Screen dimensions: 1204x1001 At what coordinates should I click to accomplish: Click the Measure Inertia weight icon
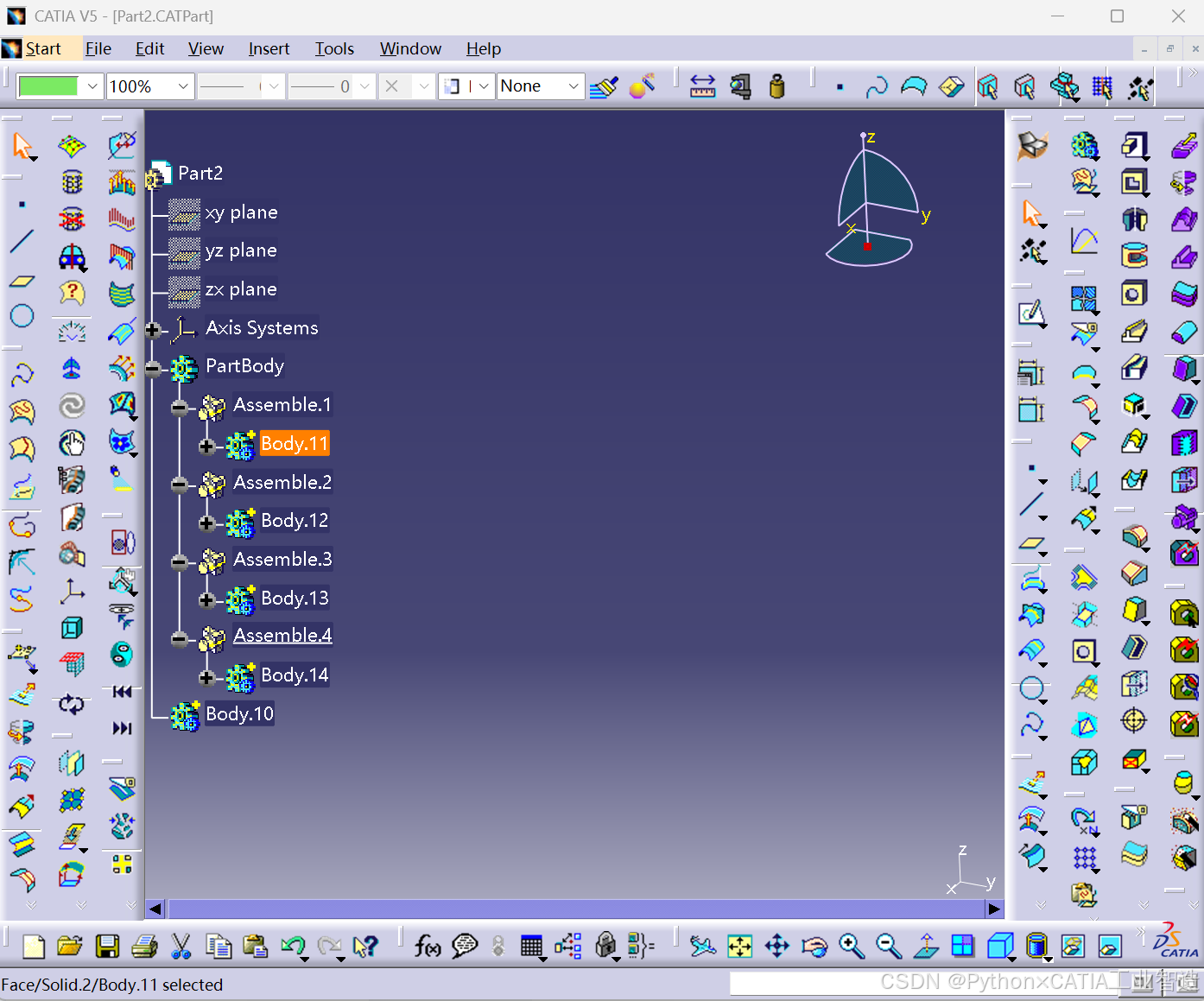pos(777,86)
